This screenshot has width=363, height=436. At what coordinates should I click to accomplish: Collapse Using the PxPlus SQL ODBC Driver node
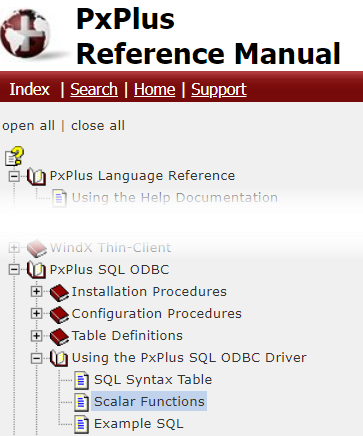pyautogui.click(x=36, y=358)
